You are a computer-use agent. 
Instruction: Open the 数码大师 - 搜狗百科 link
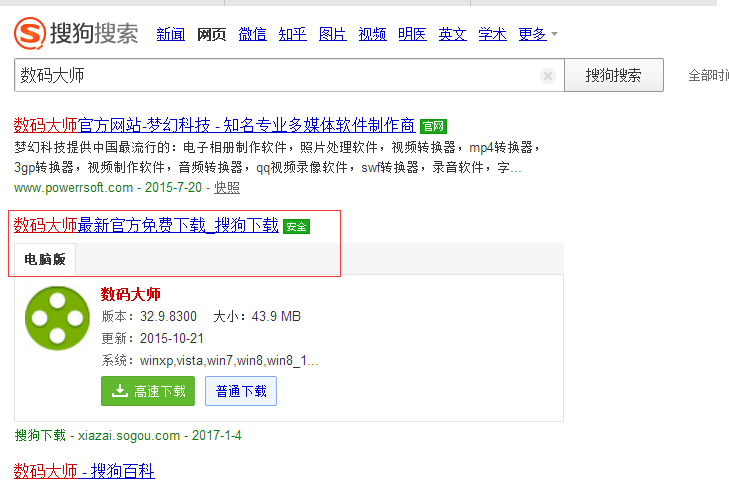[x=84, y=471]
